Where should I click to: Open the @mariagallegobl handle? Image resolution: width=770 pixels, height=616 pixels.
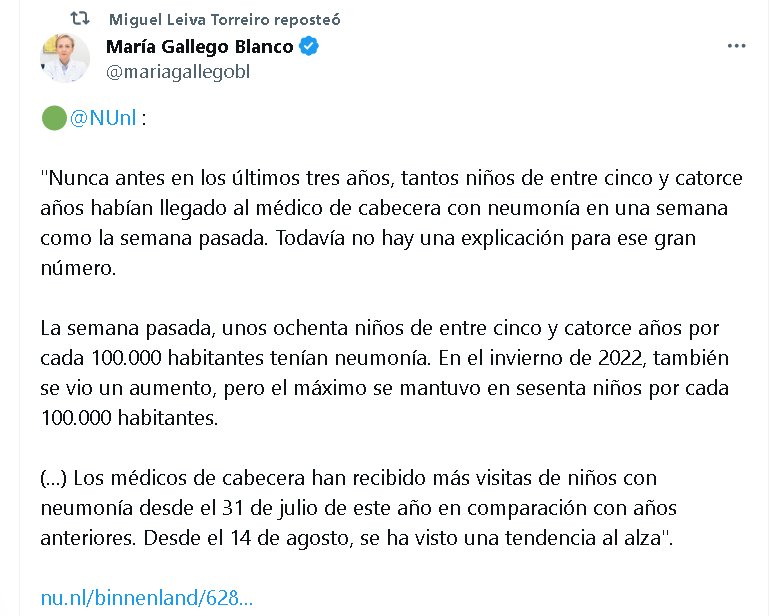[x=177, y=71]
